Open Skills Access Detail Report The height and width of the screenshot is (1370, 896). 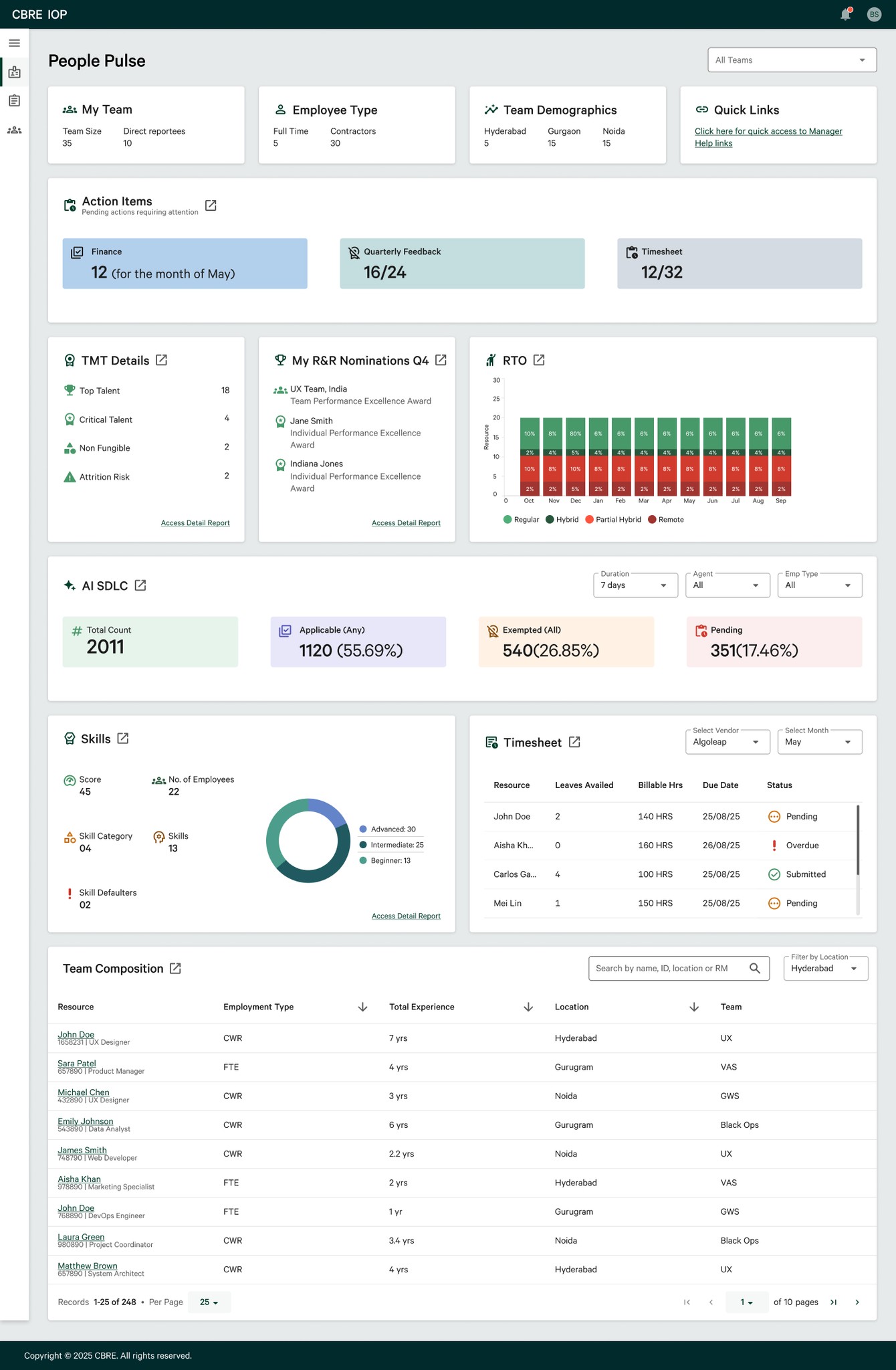(406, 916)
